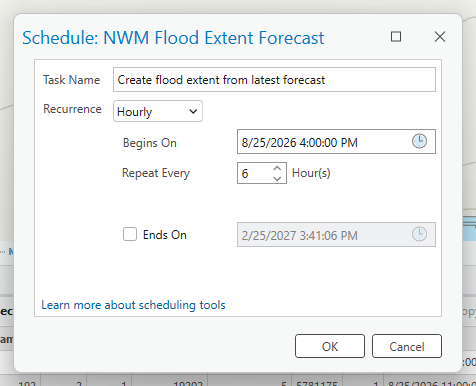The height and width of the screenshot is (386, 476).
Task: Cancel the schedule dialog
Action: (407, 346)
